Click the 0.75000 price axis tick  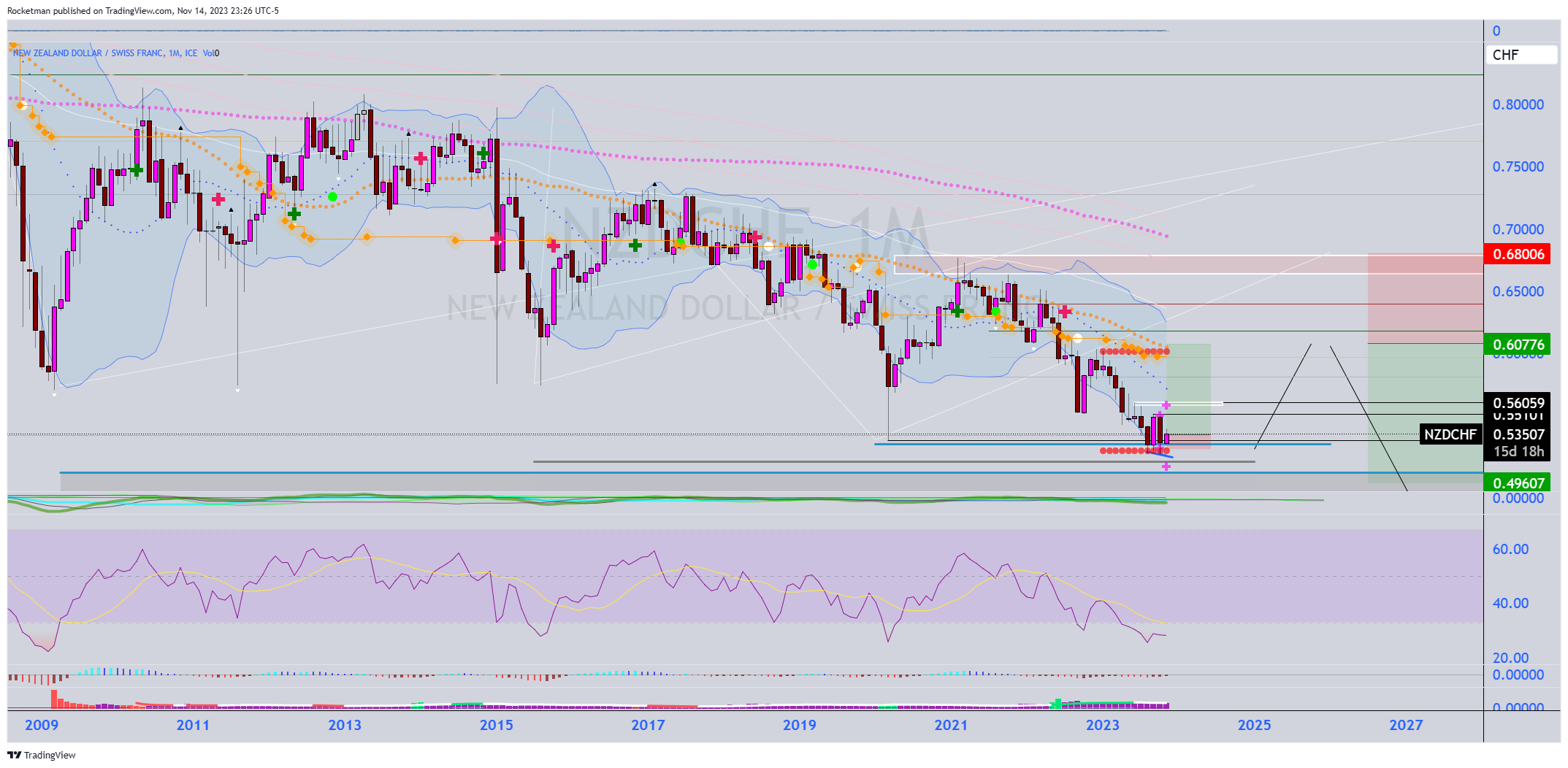click(1518, 166)
